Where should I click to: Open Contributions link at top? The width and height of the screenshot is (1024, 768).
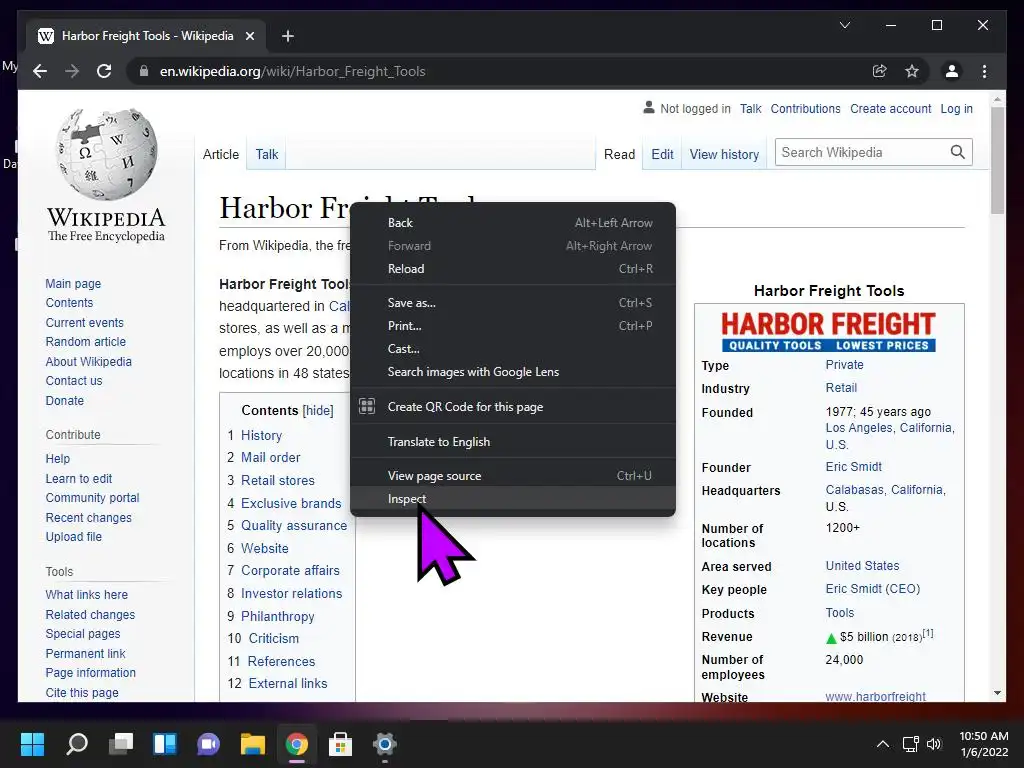click(805, 109)
